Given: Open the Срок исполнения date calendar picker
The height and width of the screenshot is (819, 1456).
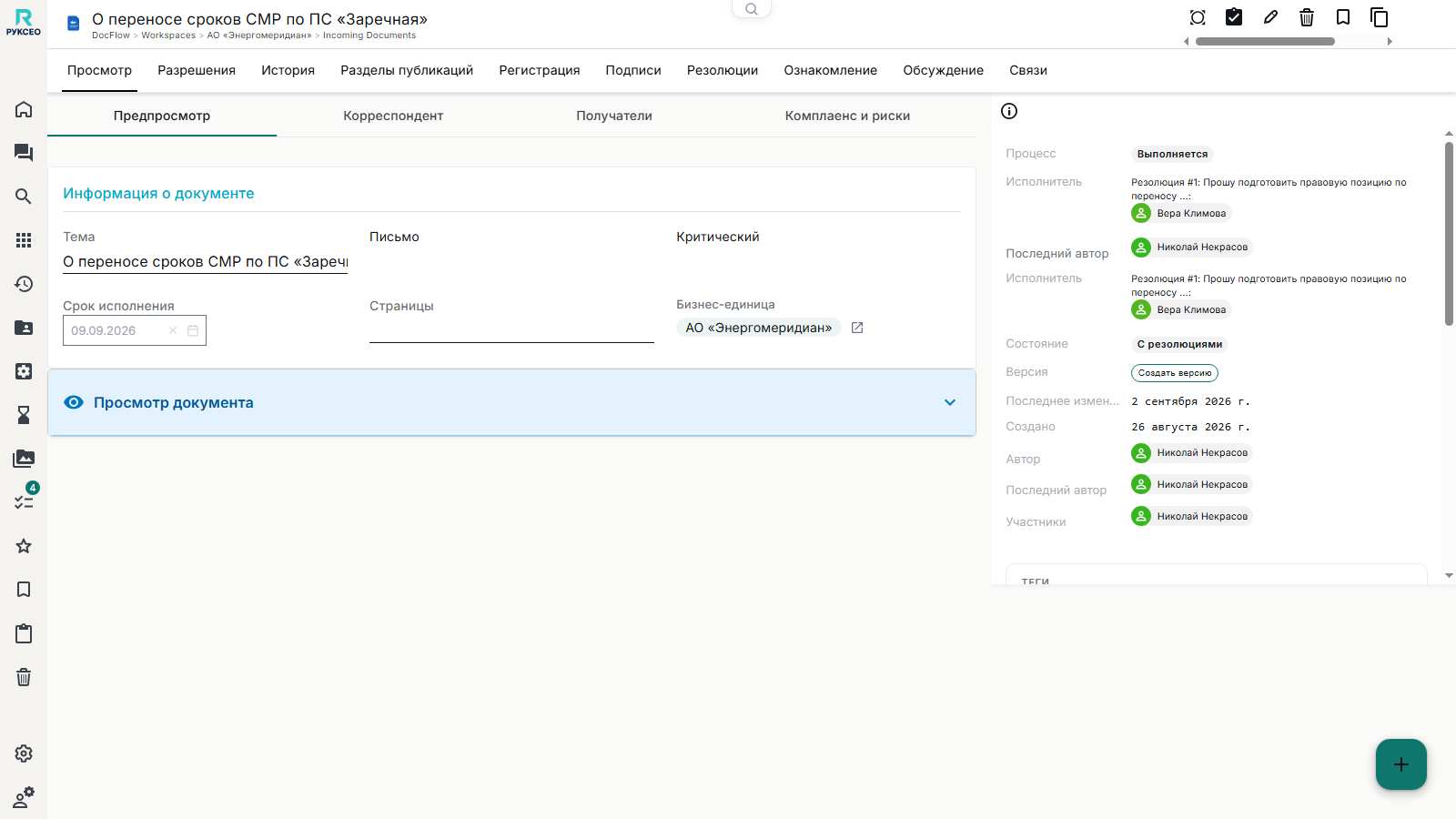Looking at the screenshot, I should tap(193, 330).
